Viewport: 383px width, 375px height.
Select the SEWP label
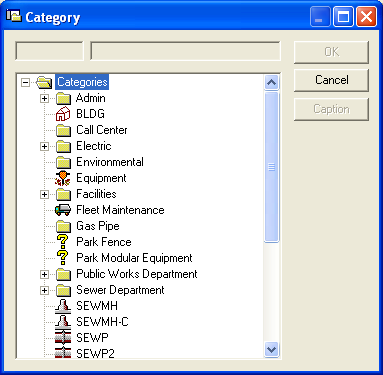92,338
